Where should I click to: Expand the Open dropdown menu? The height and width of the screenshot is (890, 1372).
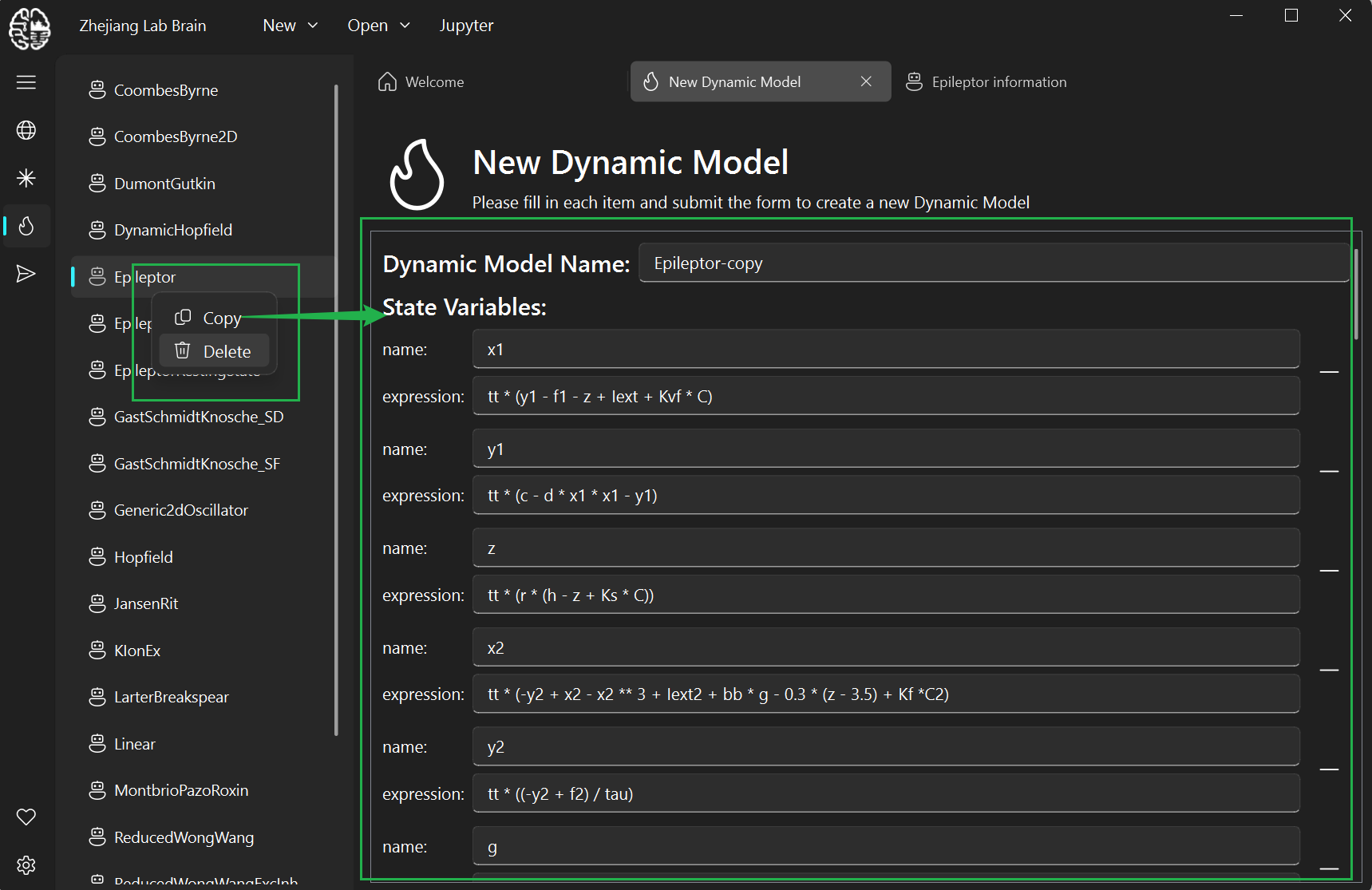point(379,26)
